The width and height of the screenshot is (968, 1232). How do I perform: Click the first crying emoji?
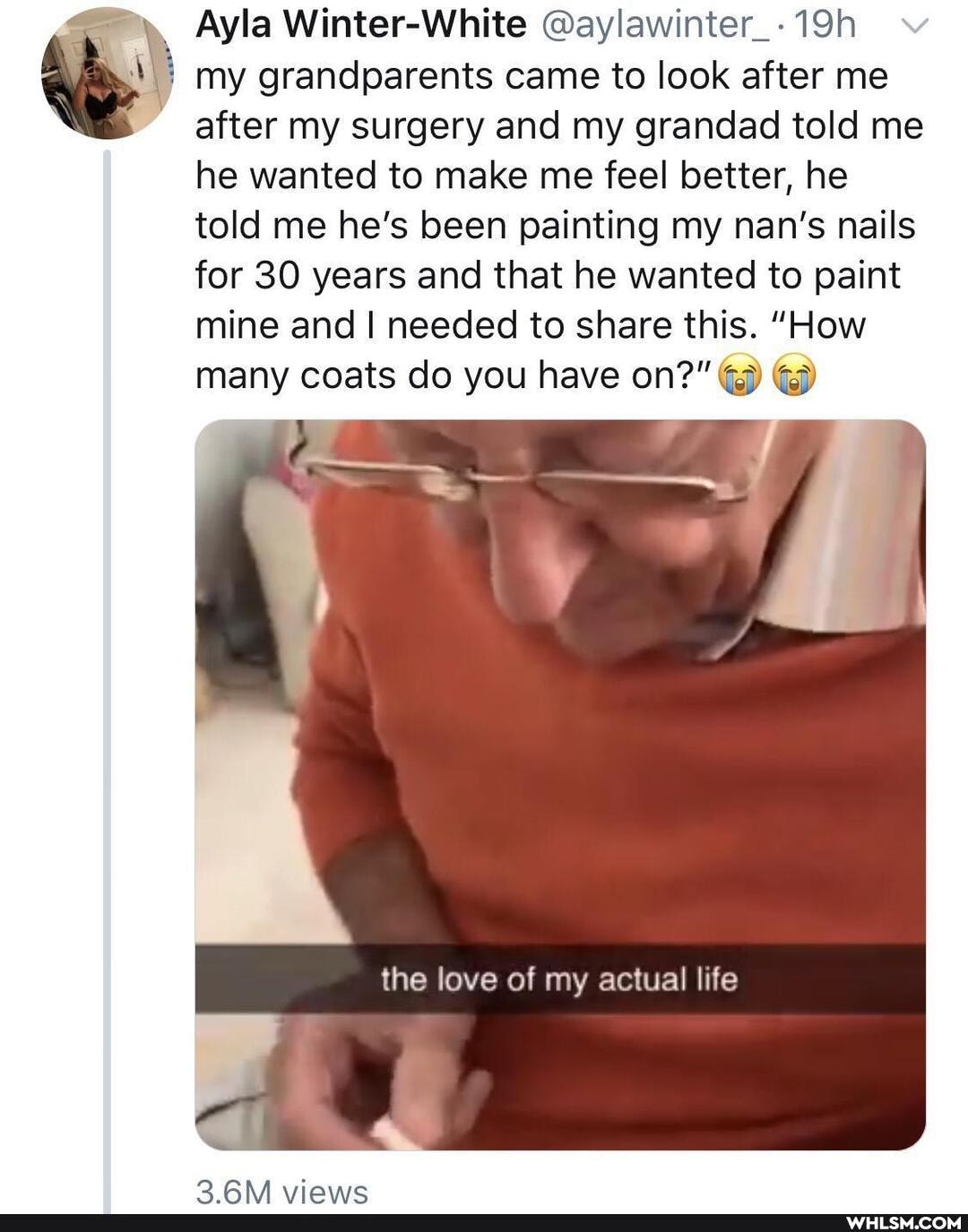[739, 375]
